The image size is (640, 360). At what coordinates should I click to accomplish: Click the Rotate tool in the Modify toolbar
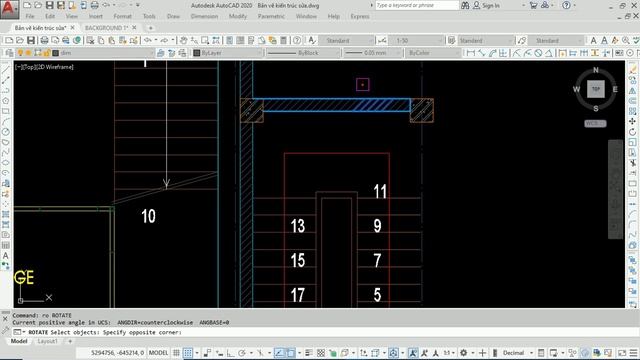point(632,132)
